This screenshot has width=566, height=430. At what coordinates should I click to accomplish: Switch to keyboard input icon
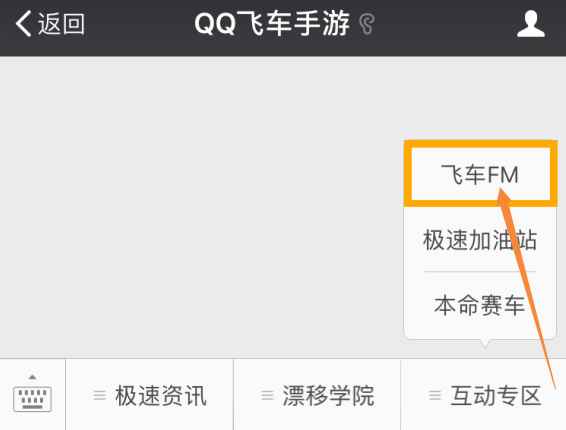tap(32, 399)
